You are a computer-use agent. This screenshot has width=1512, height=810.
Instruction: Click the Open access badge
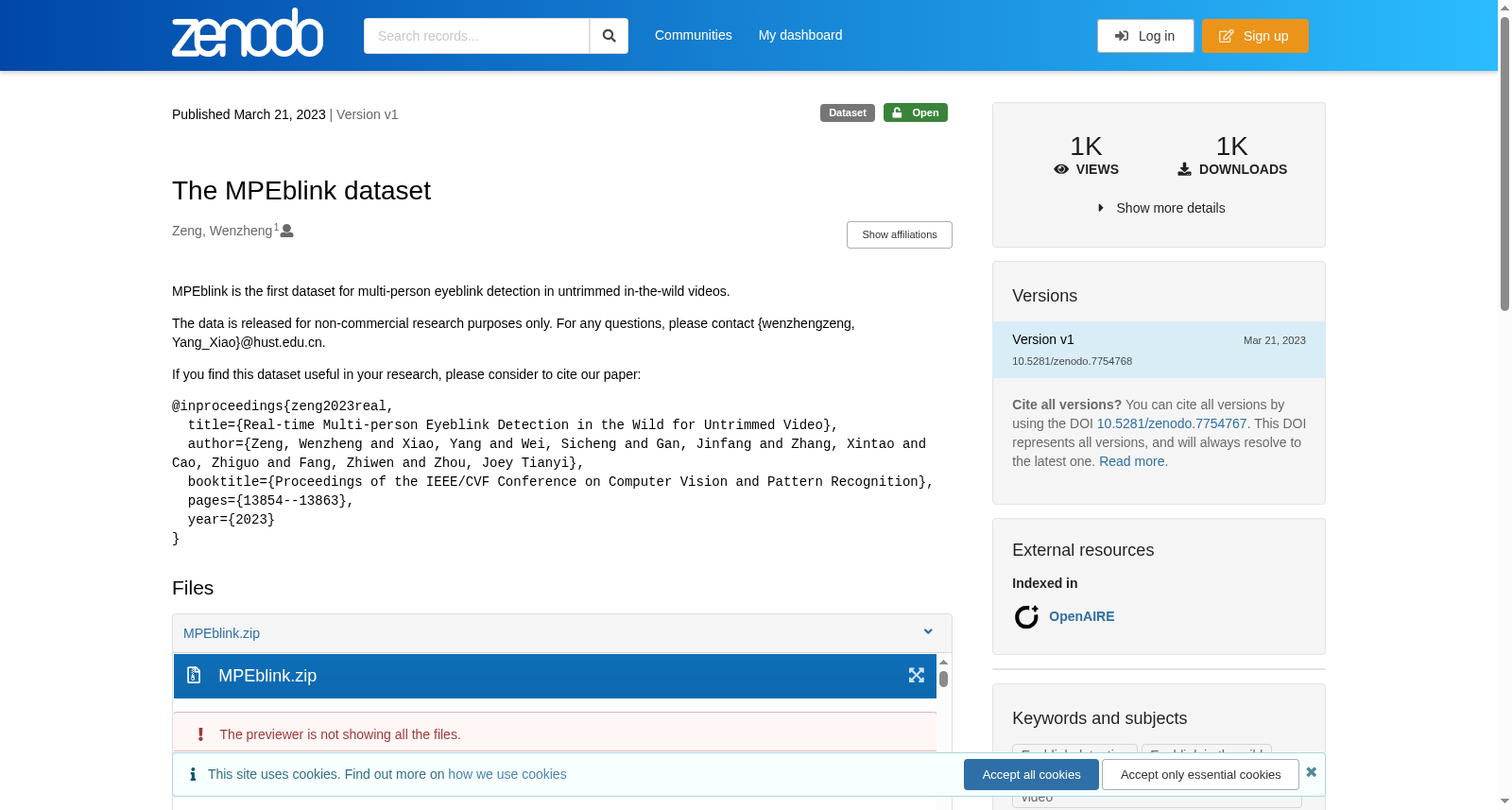(x=916, y=112)
